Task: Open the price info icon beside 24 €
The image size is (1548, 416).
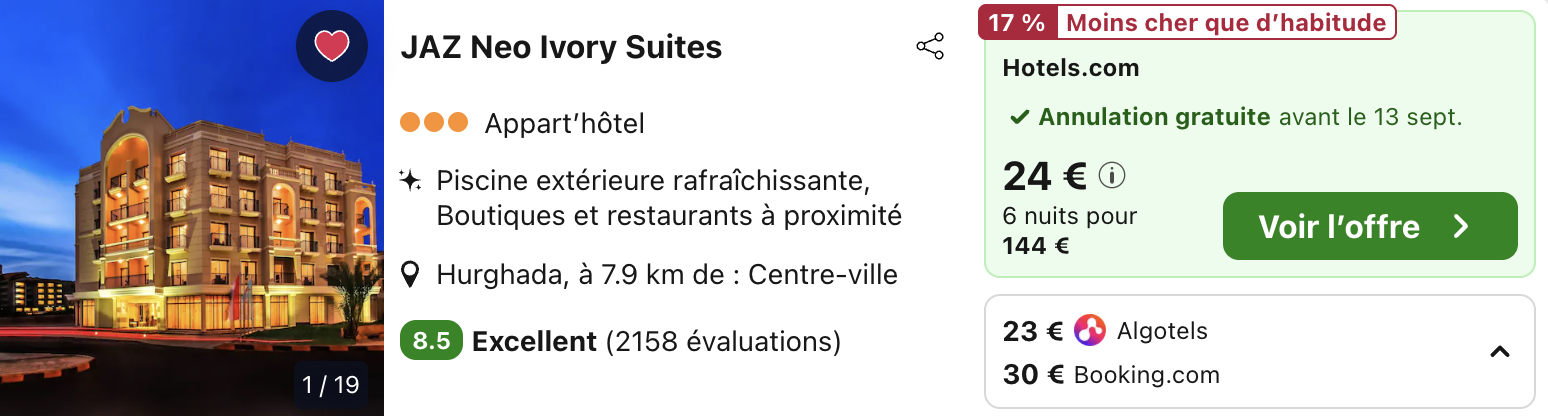Action: click(x=1112, y=176)
